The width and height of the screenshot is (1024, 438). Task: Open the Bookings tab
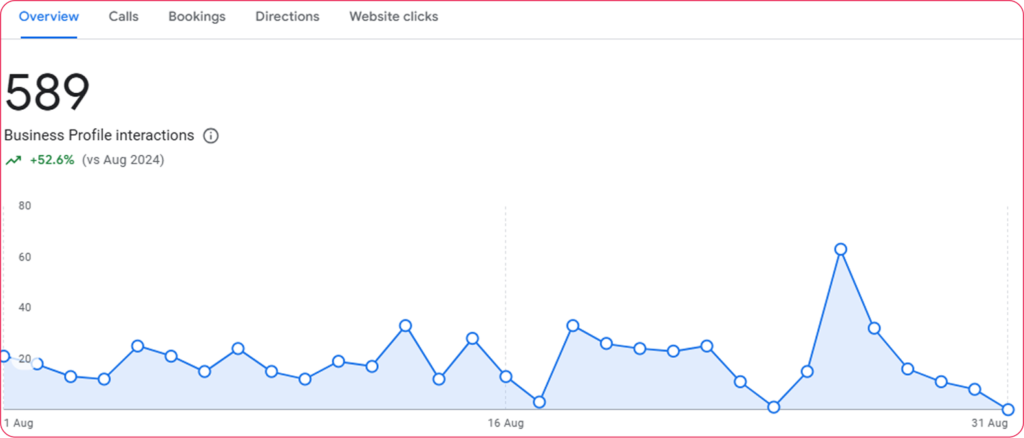(197, 17)
